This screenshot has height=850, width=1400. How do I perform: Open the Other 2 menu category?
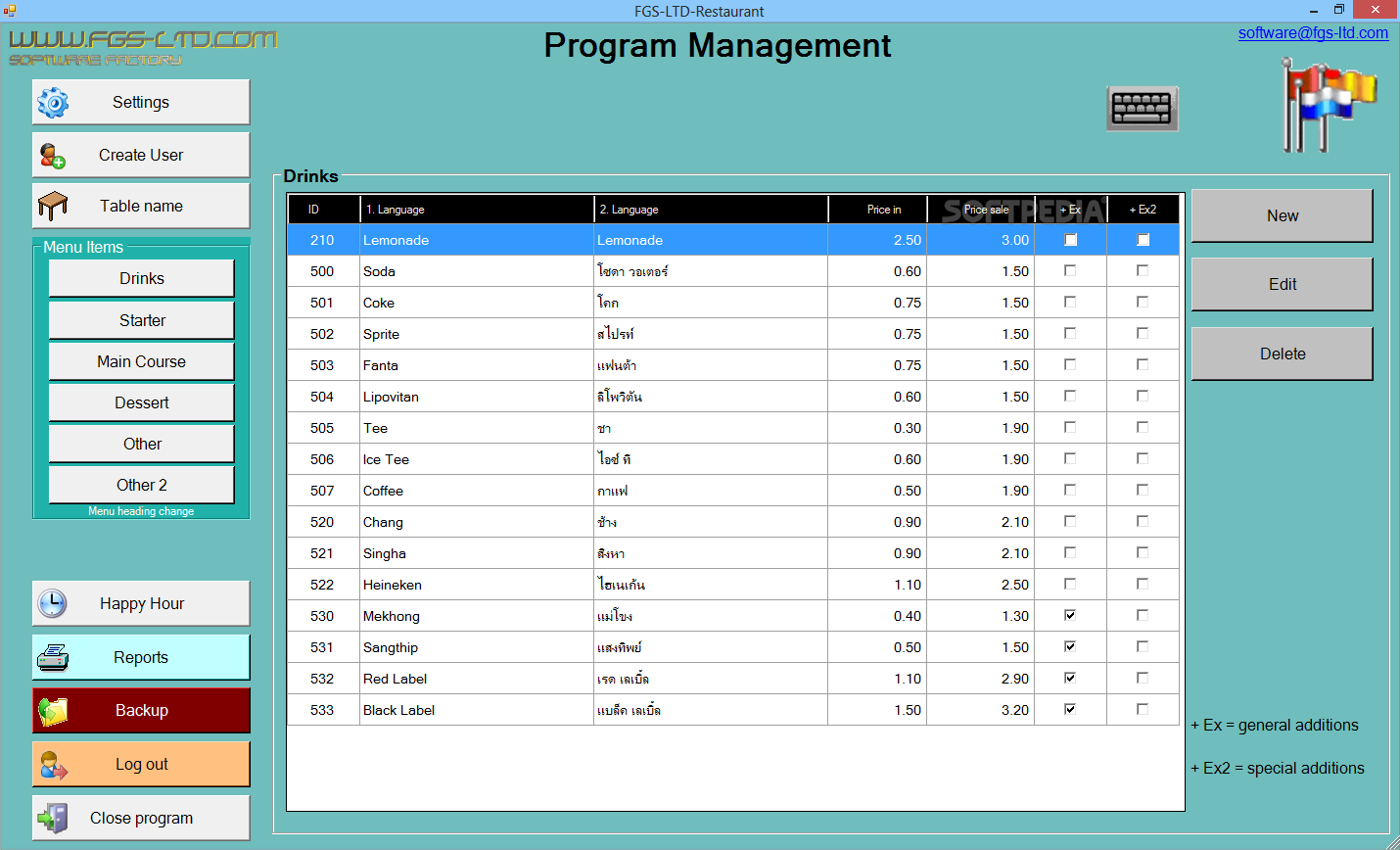(x=142, y=485)
